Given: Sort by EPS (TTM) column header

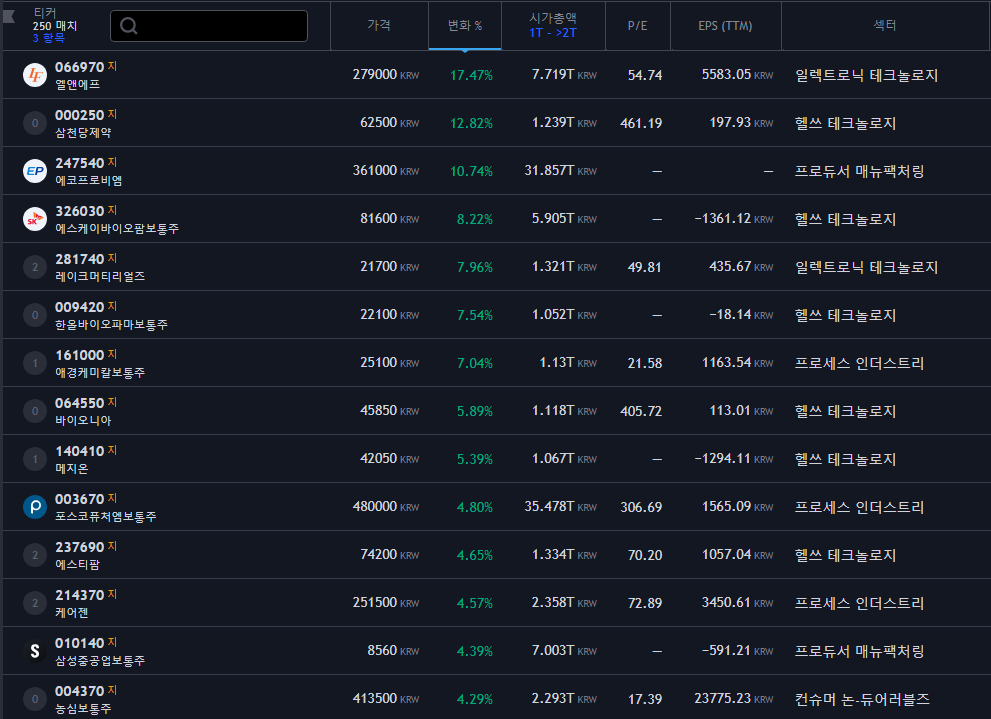Looking at the screenshot, I should [725, 25].
